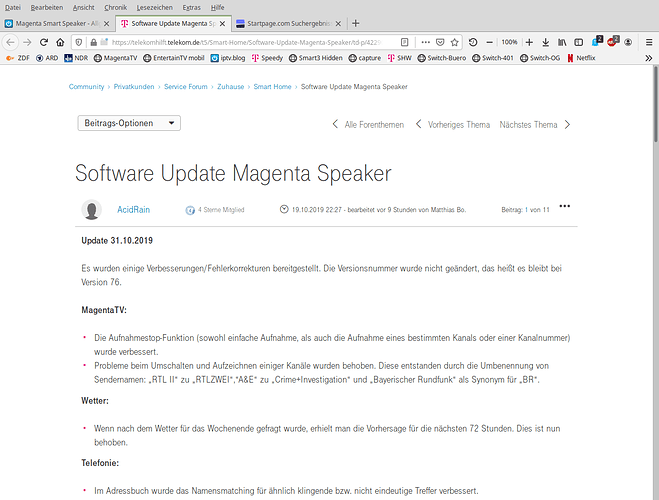Open red adblock extension icon

(613, 42)
